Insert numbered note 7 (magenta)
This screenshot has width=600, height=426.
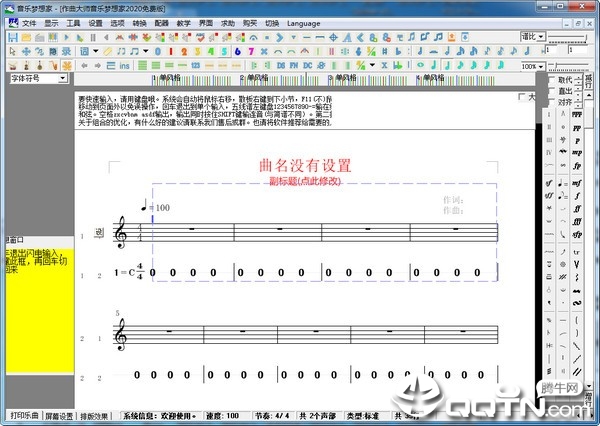(x=251, y=51)
